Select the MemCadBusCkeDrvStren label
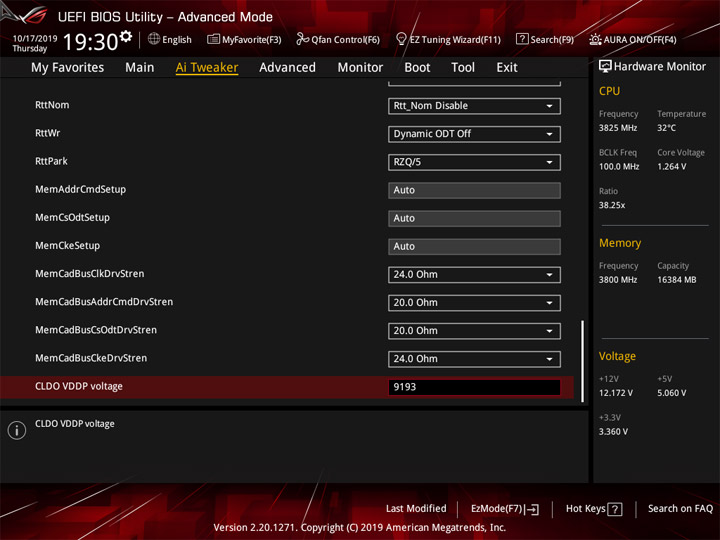Screen dimensions: 720x540 91,358
